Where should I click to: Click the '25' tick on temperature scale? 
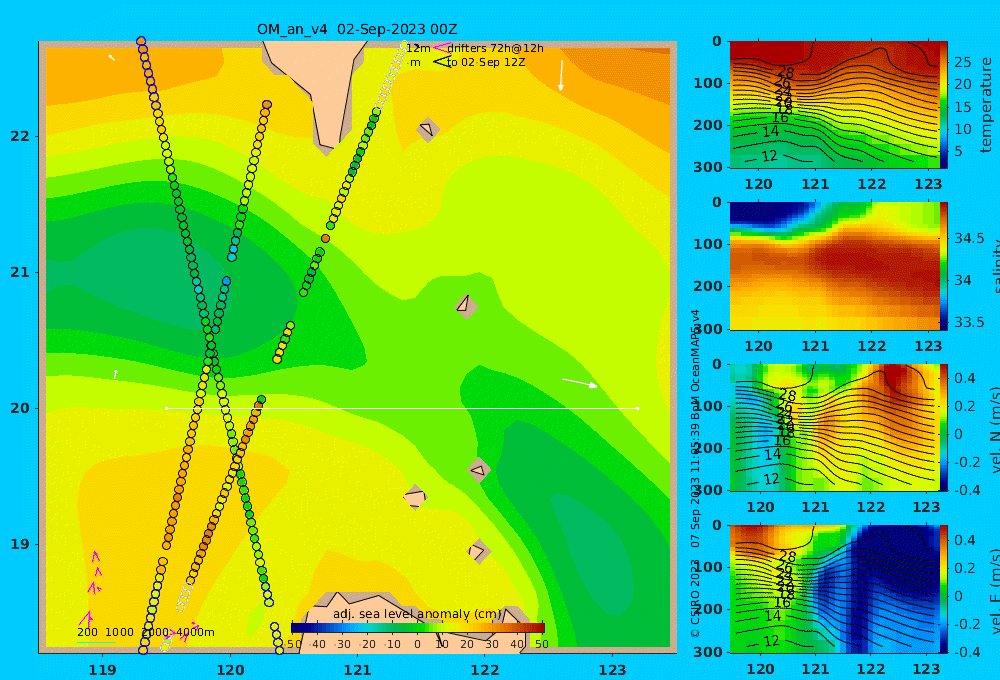pos(962,63)
